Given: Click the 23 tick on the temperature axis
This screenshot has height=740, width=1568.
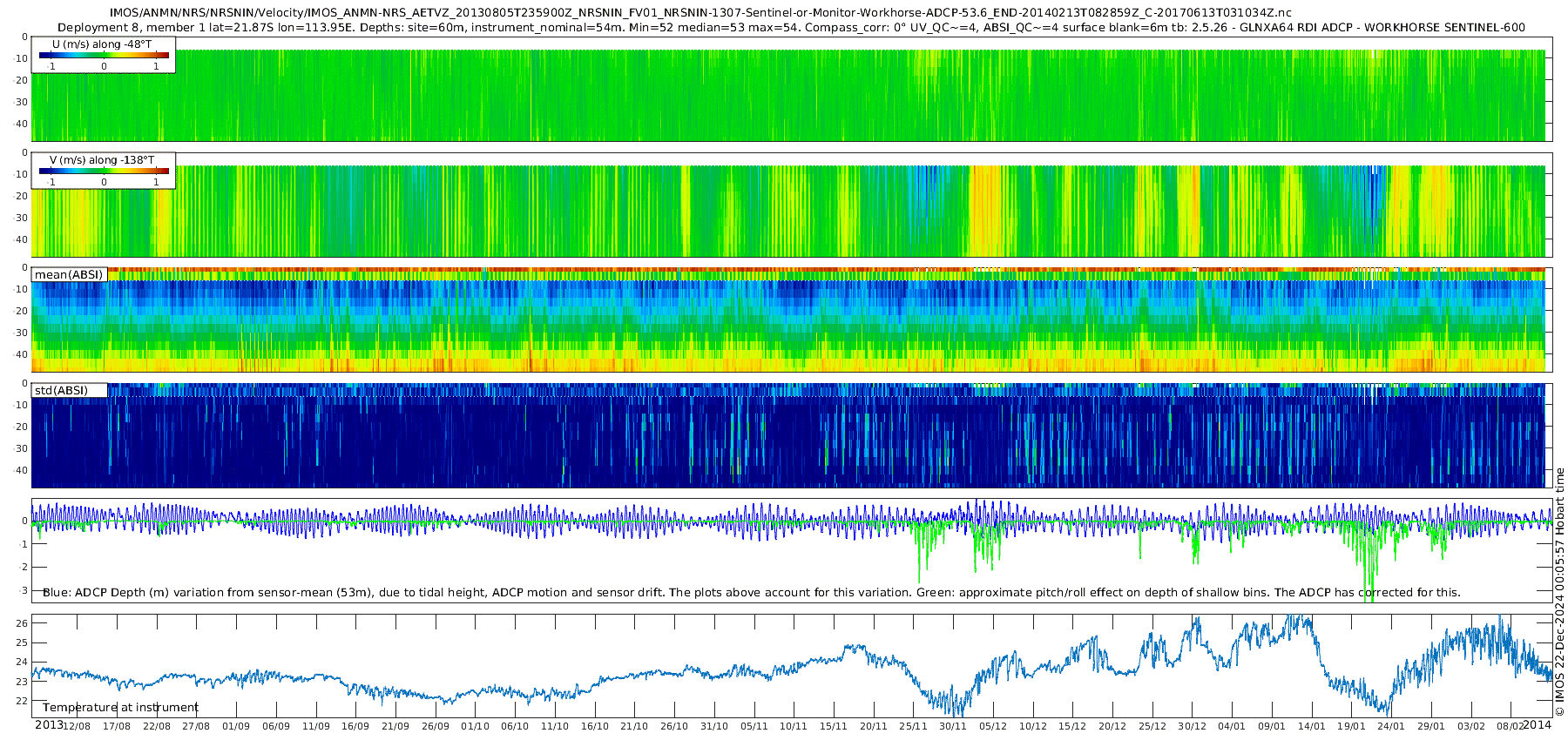Looking at the screenshot, I should pyautogui.click(x=23, y=682).
